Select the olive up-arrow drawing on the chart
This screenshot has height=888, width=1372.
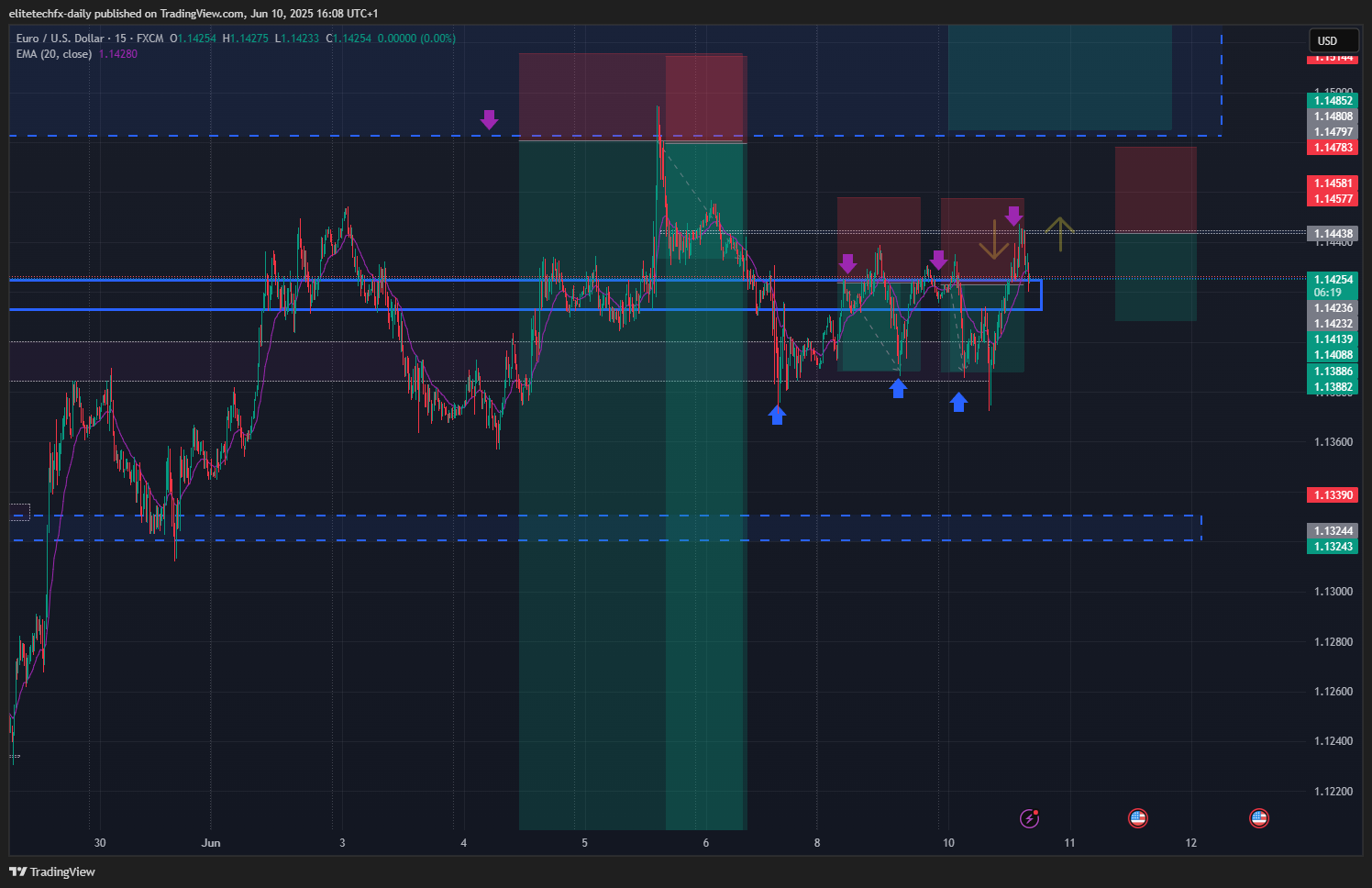pos(1059,234)
